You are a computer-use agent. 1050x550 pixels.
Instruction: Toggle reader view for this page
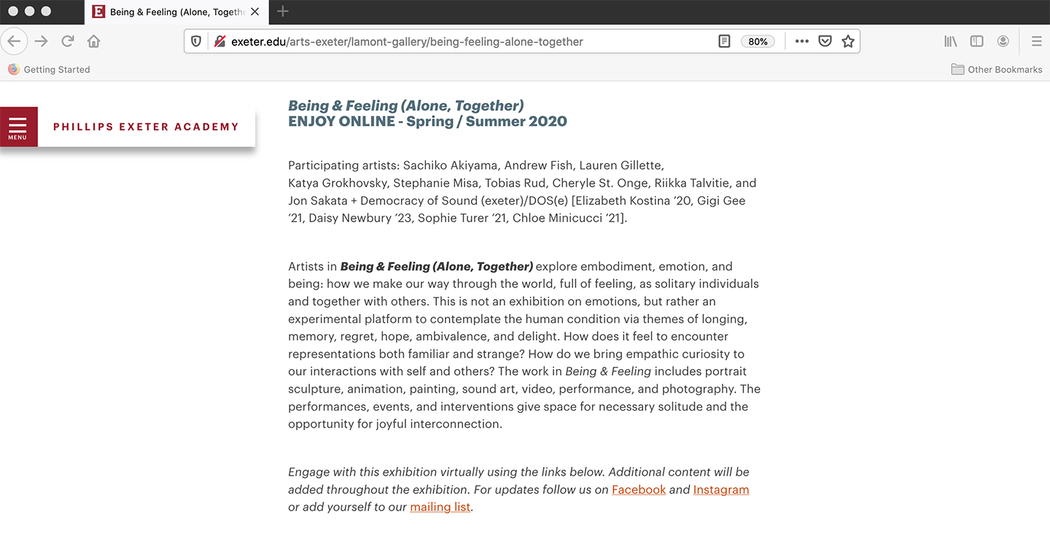coord(724,42)
